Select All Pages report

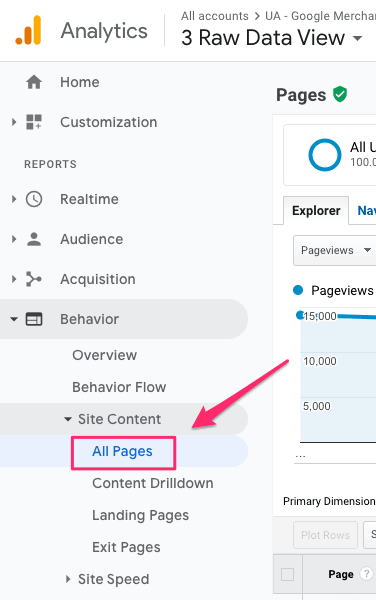click(x=122, y=452)
